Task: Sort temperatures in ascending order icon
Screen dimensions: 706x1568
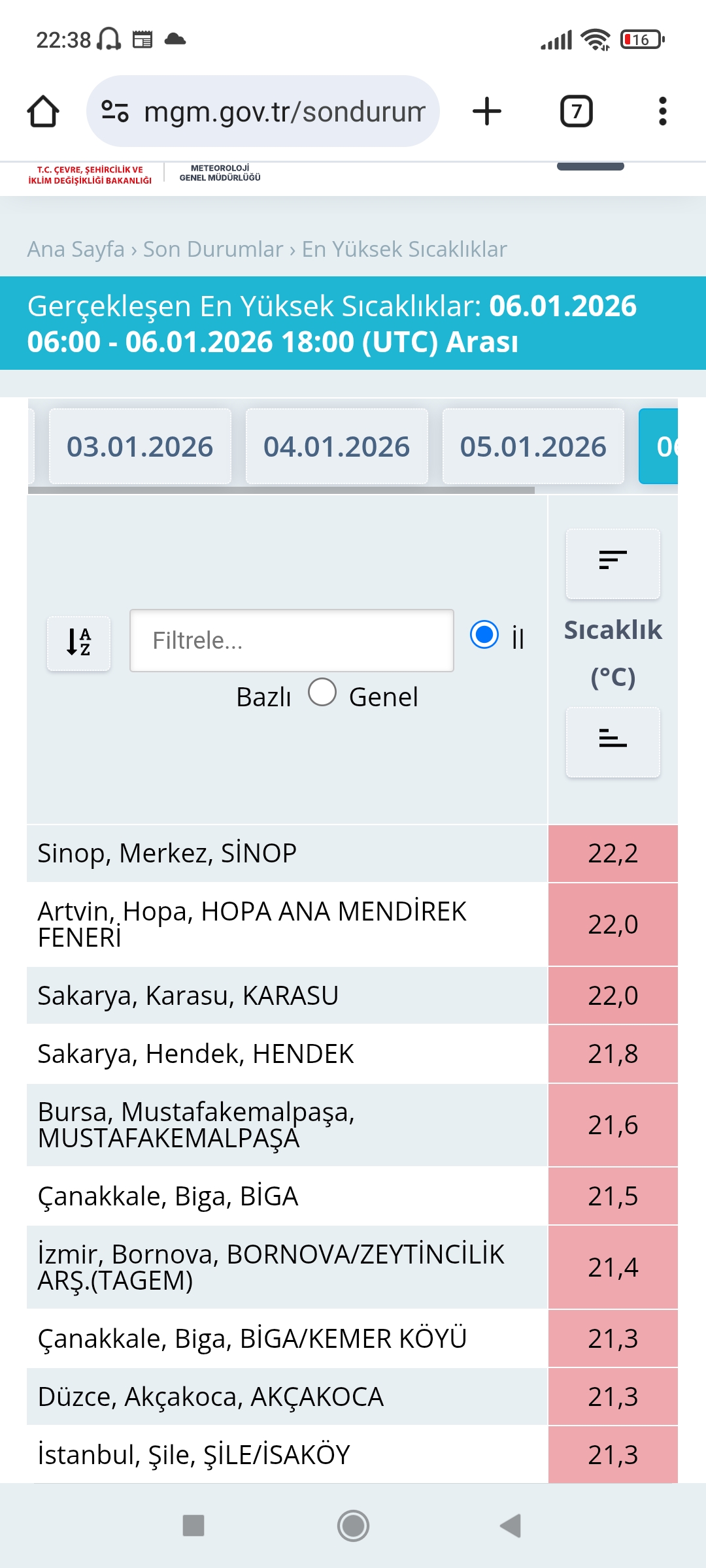Action: tap(613, 742)
